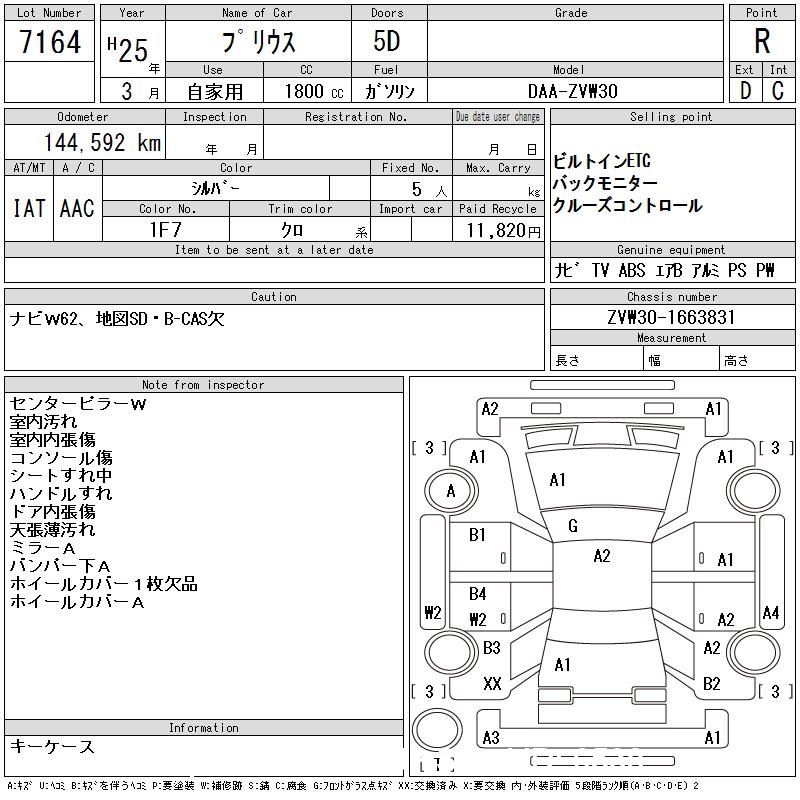Select the engine displacement 1800 cc
The width and height of the screenshot is (800, 800).
(314, 91)
